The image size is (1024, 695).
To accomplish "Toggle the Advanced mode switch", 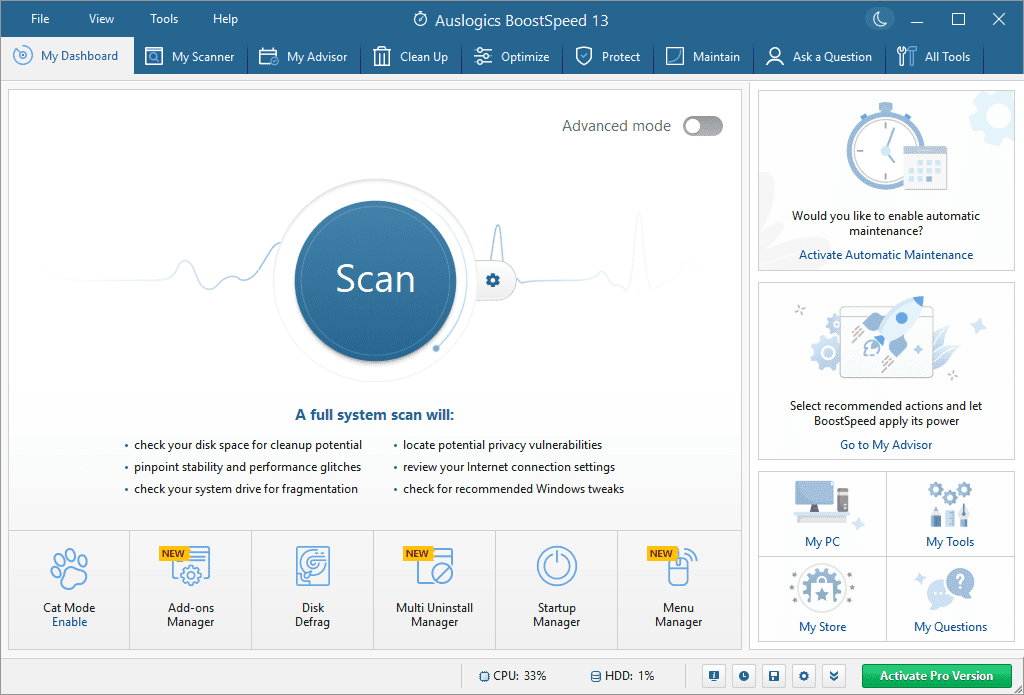I will (x=703, y=126).
